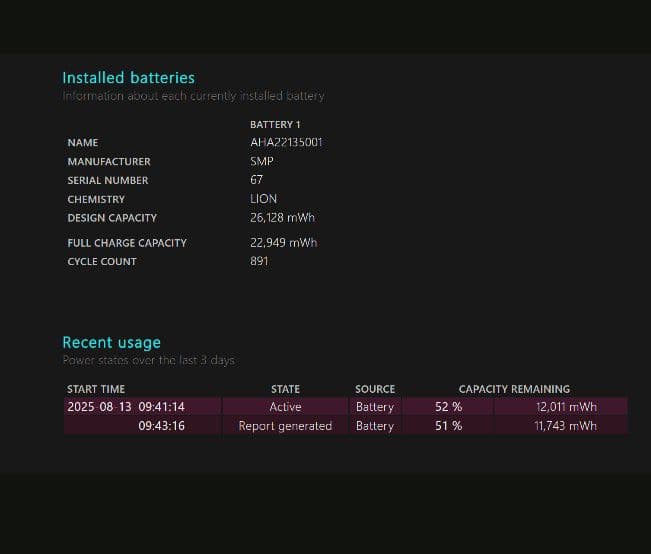
Task: Select the SOURCE column header
Action: 375,389
